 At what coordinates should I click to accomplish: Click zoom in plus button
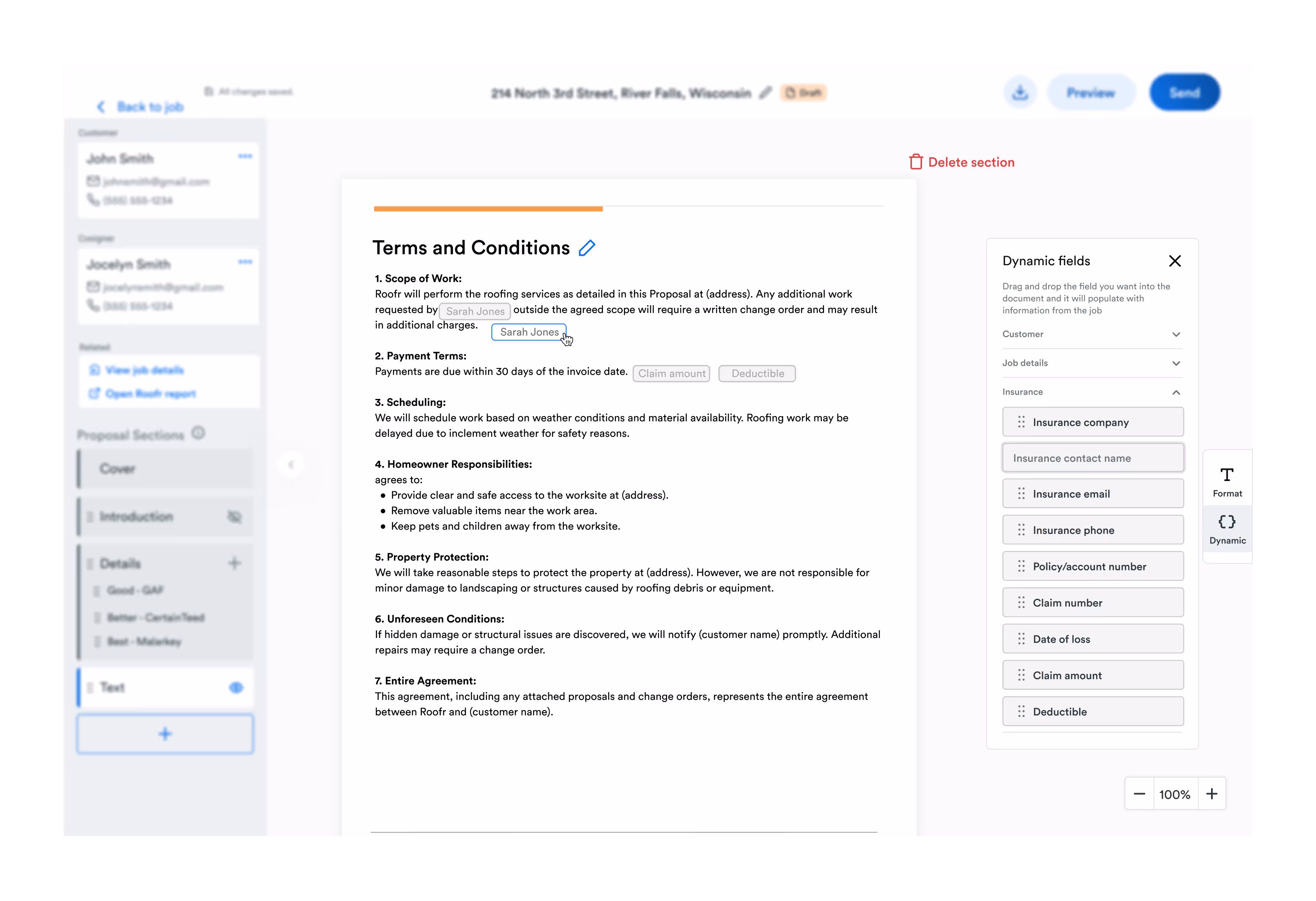coord(1211,794)
